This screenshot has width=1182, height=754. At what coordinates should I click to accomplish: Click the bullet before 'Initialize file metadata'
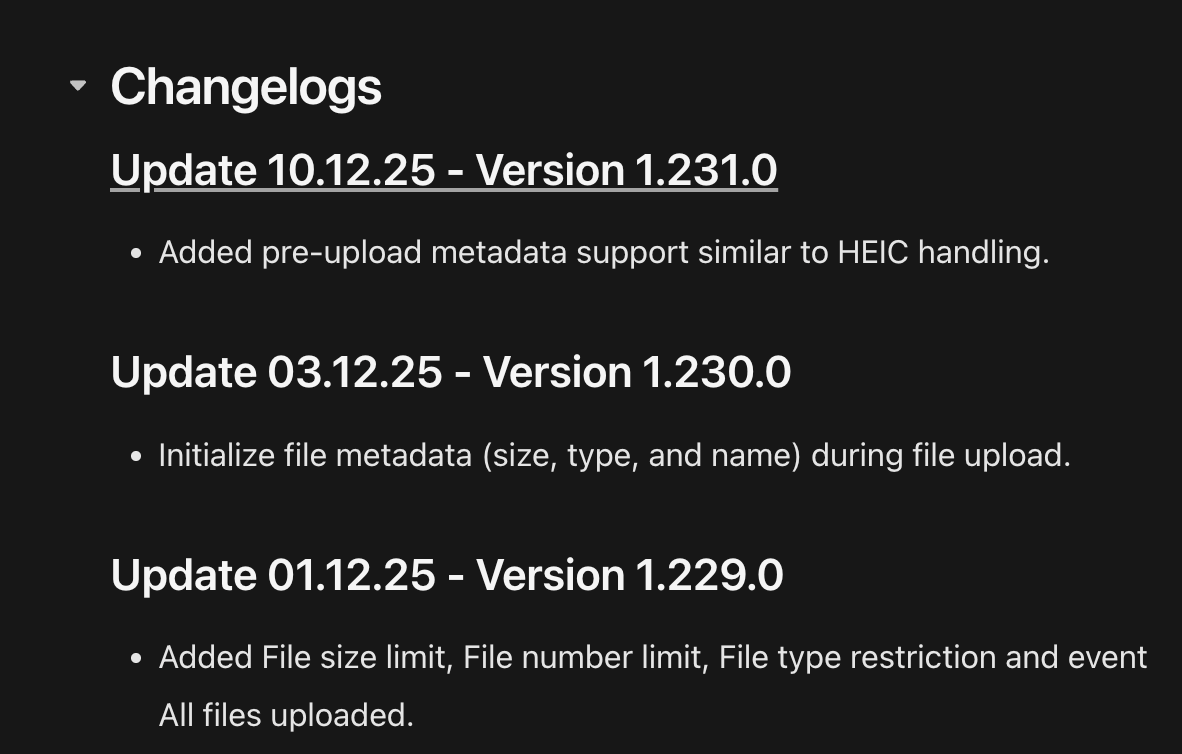137,457
